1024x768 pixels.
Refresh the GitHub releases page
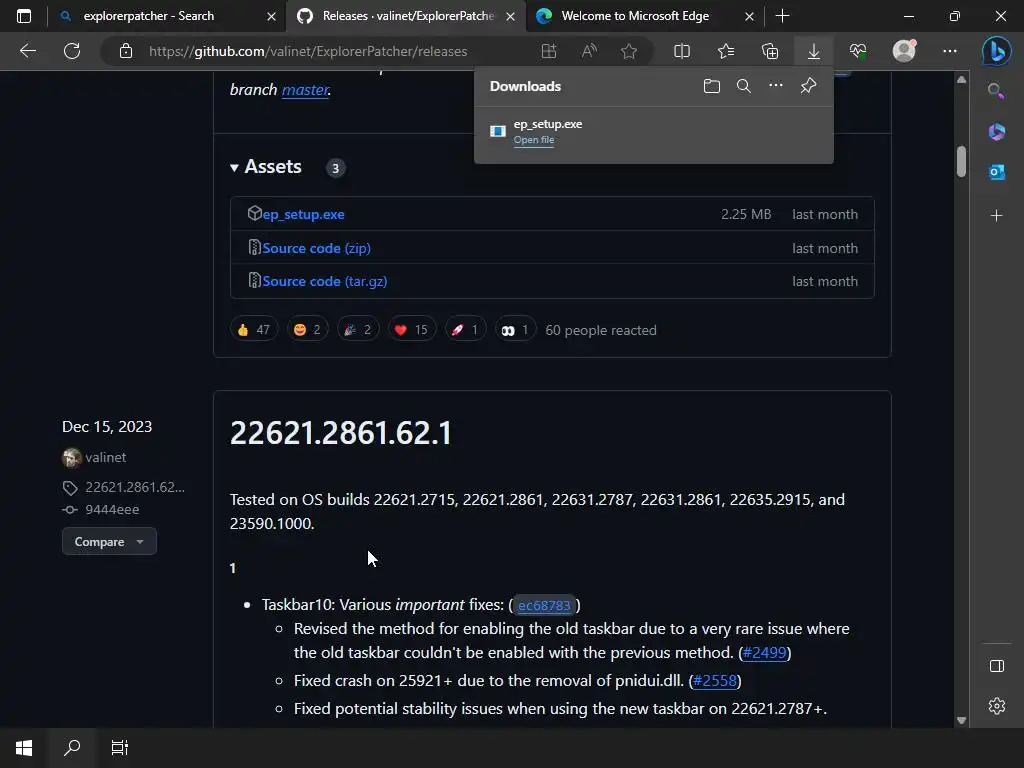[x=72, y=51]
